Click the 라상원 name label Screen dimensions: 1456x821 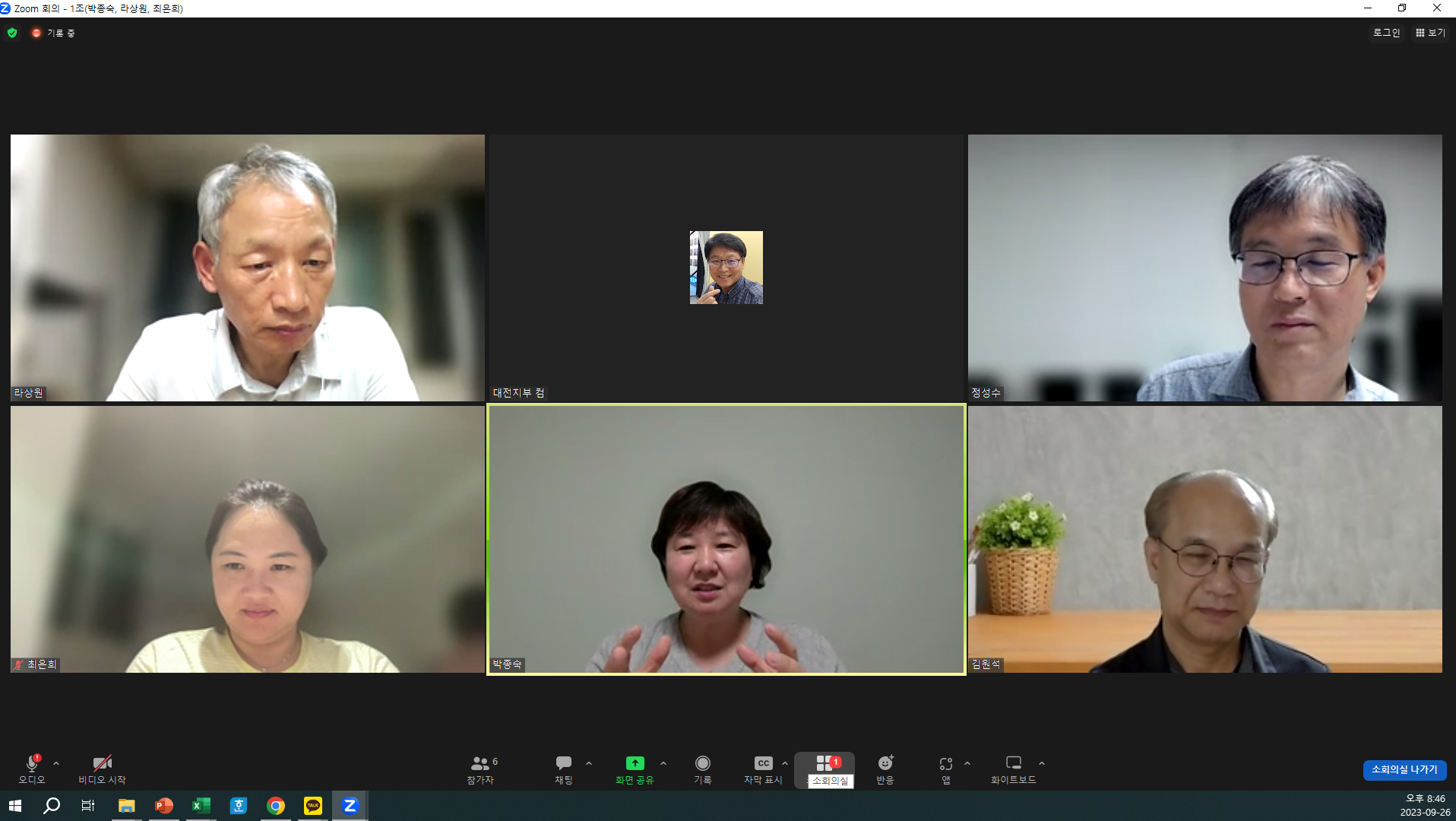(x=29, y=393)
